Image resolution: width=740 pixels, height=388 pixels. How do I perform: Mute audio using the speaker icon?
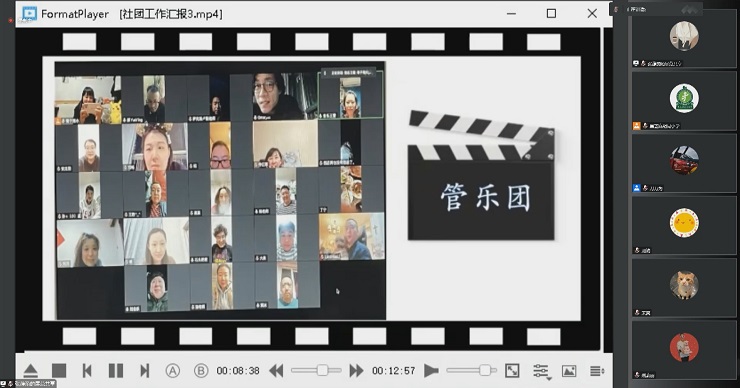(431, 371)
